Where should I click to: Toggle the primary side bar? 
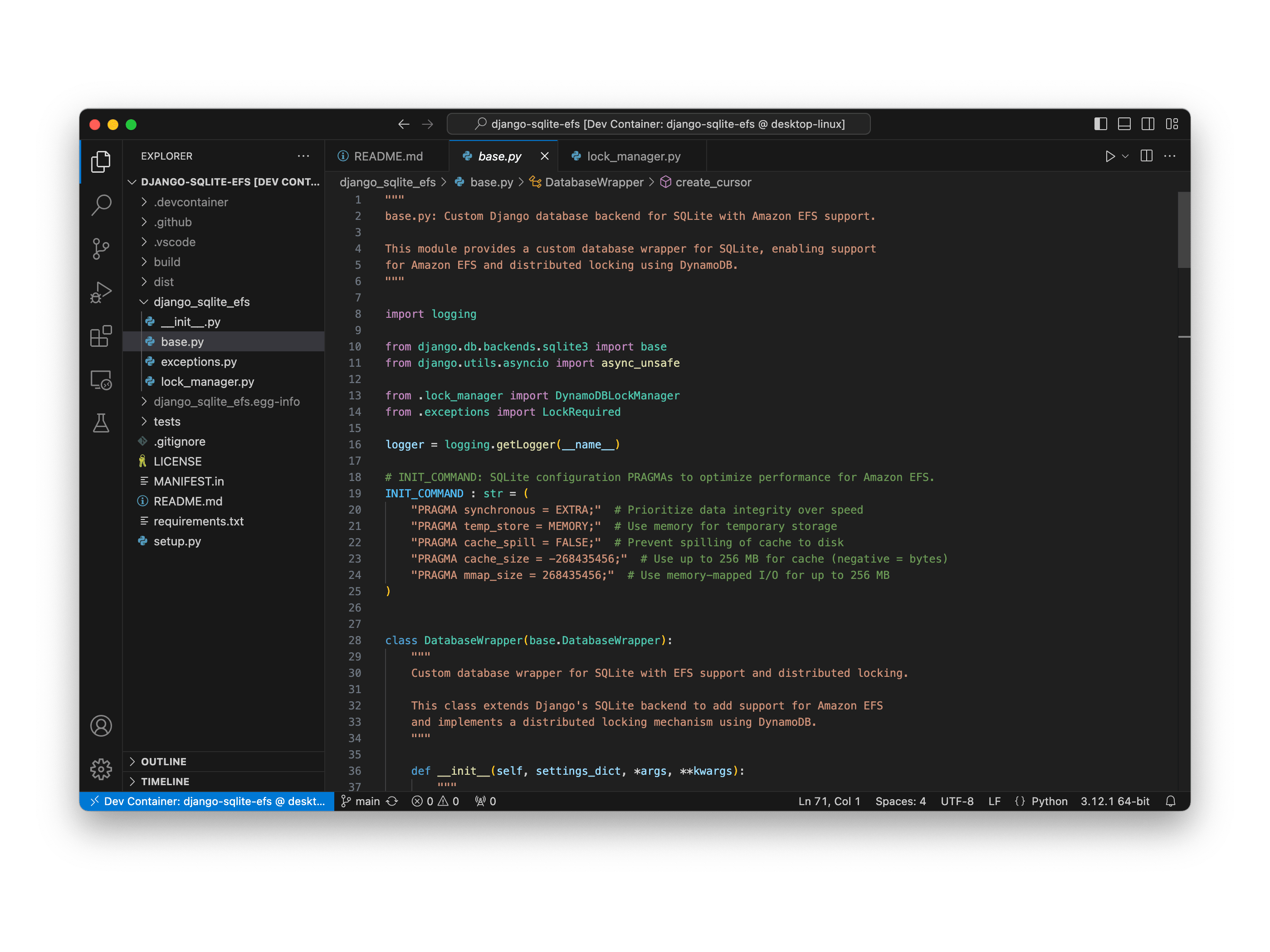pos(1100,124)
